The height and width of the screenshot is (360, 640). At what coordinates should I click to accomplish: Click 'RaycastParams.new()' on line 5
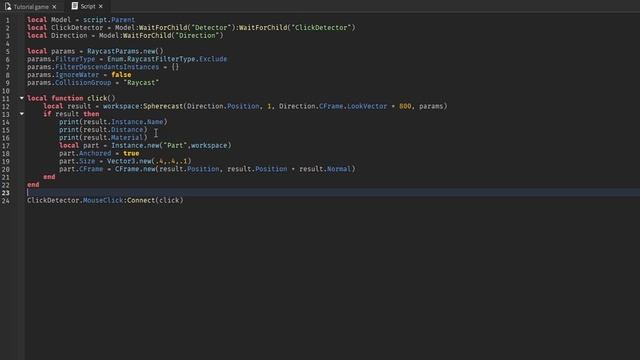(x=125, y=51)
